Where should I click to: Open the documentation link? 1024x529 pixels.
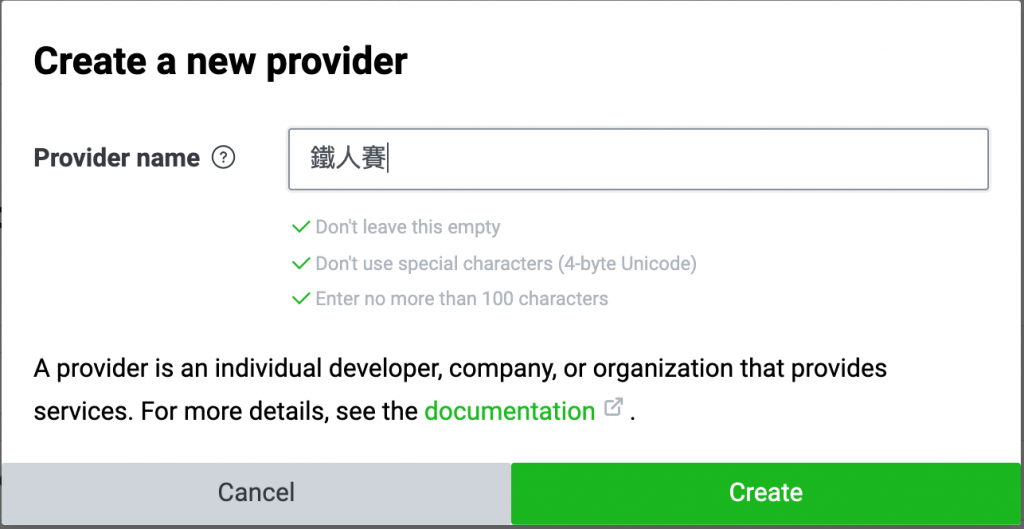[509, 411]
